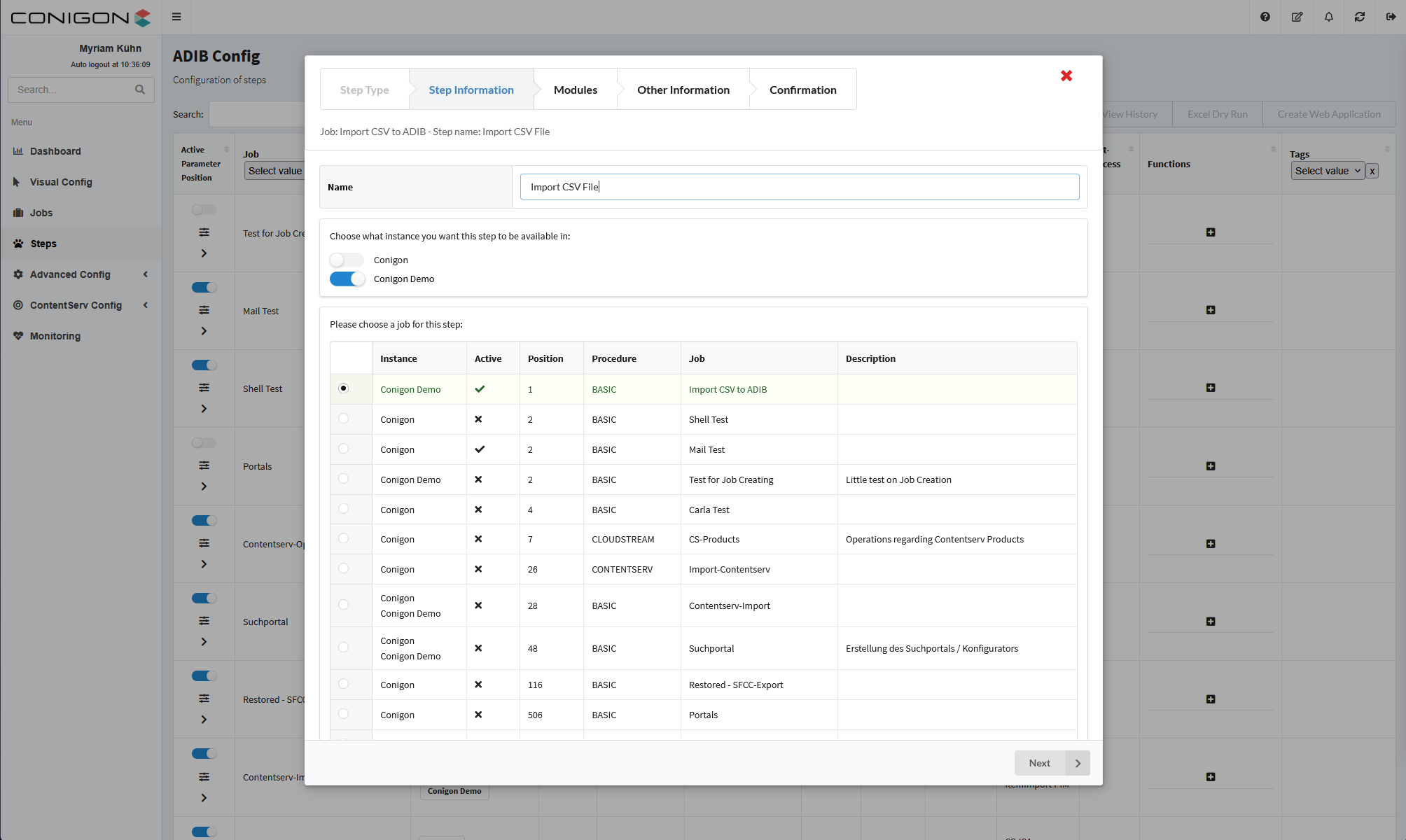Enable the Conigon instance toggle

coord(347,260)
